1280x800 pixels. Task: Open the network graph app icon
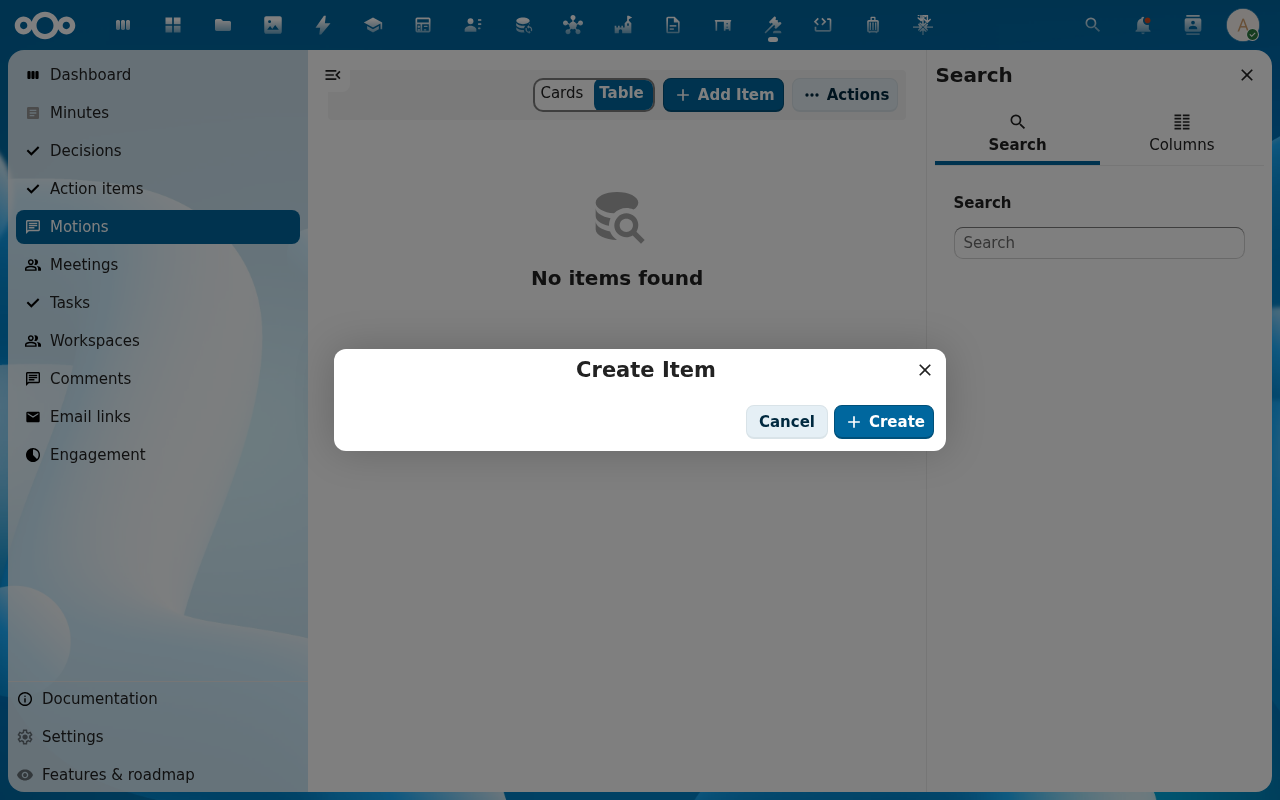coord(573,25)
